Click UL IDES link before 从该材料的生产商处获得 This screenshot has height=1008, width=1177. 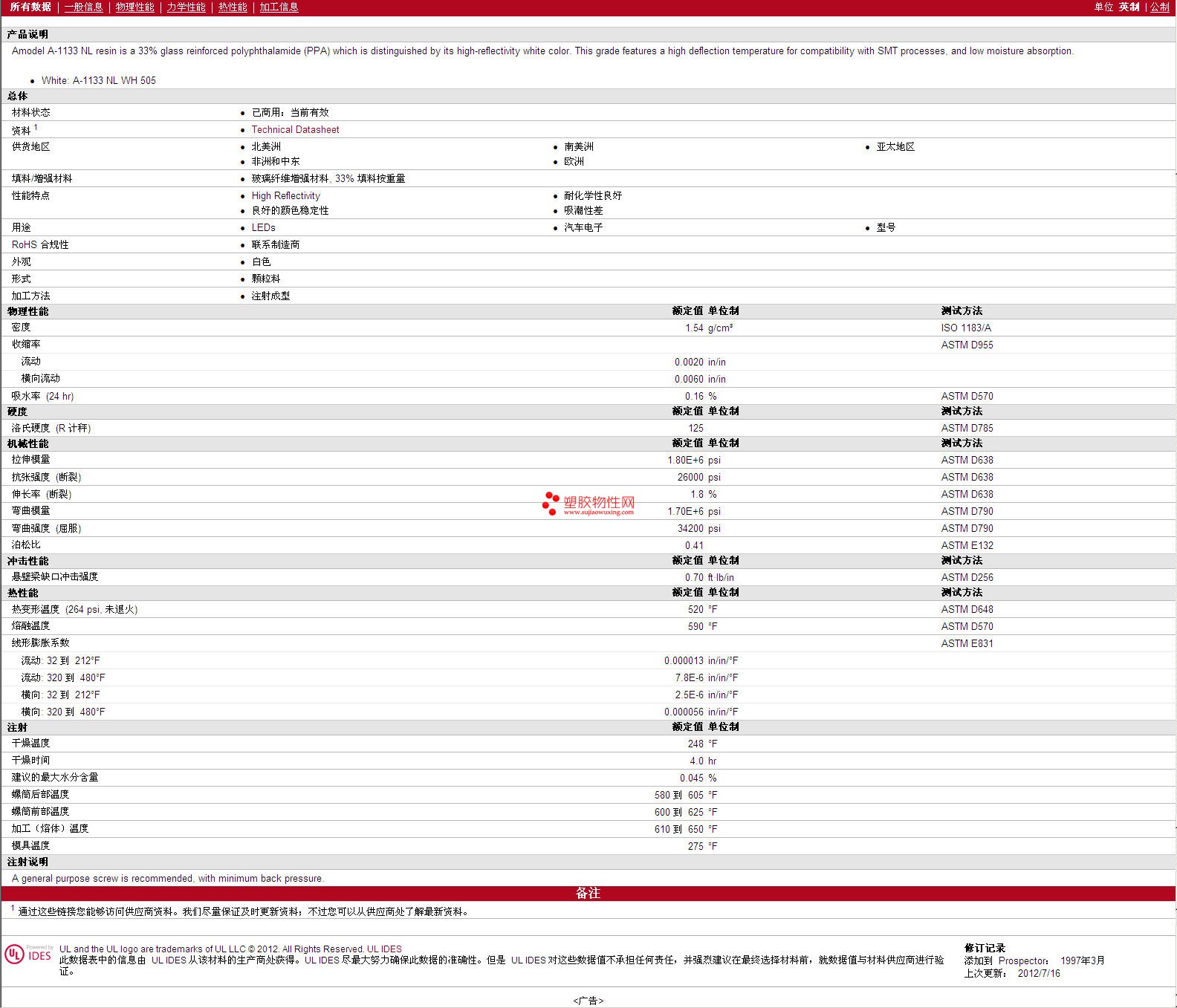[x=169, y=960]
